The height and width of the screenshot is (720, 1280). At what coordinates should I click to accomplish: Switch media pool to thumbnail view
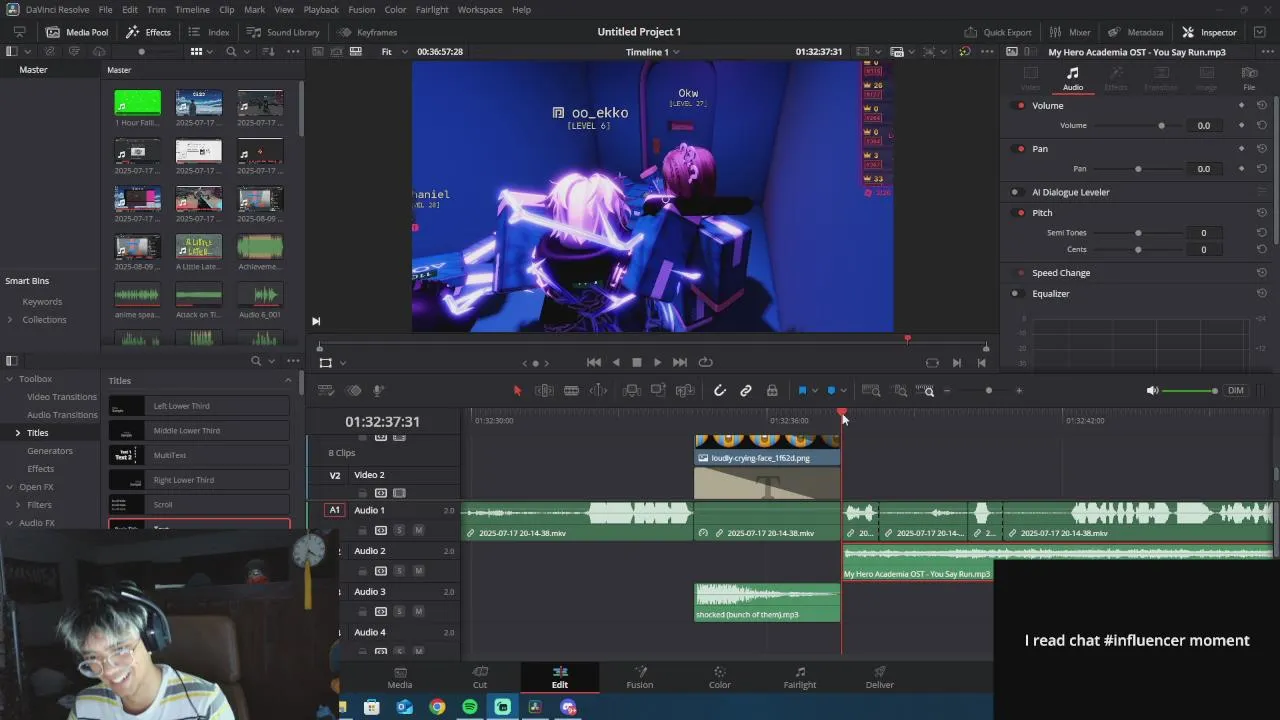pos(196,51)
